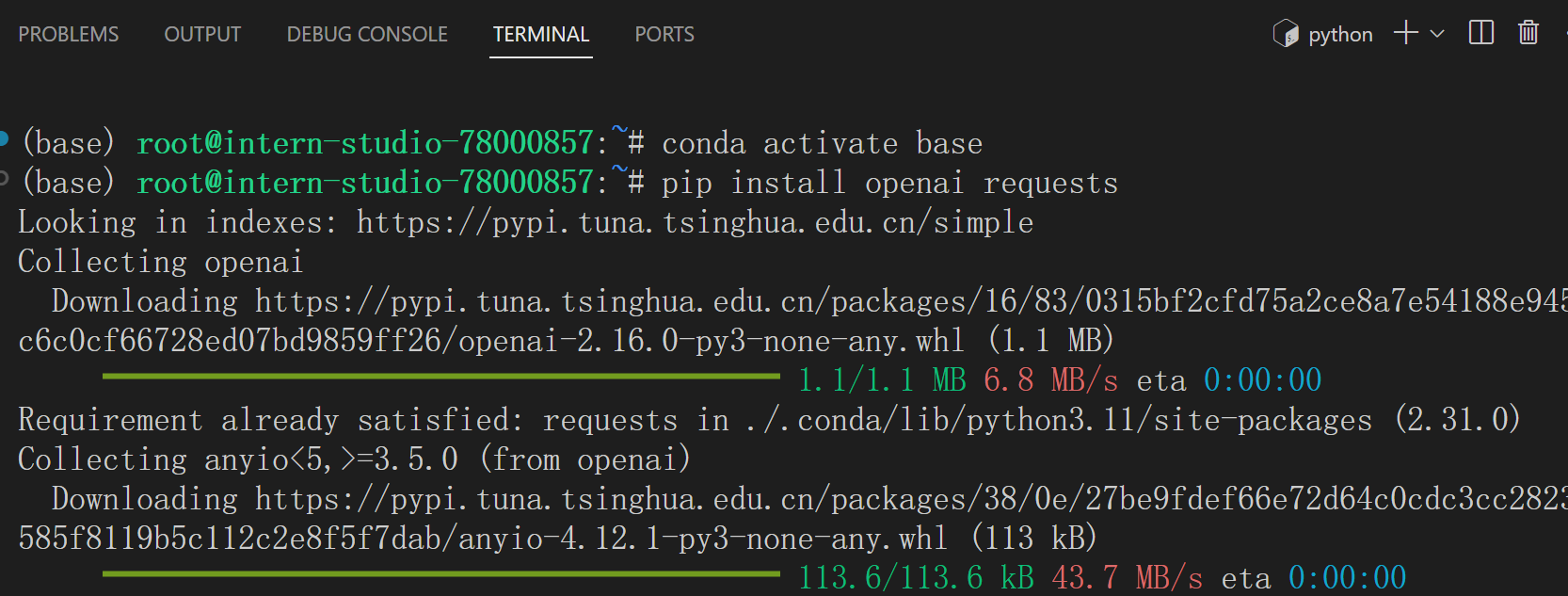Image resolution: width=1568 pixels, height=596 pixels.
Task: Click the python terminal name label
Action: tap(1340, 35)
